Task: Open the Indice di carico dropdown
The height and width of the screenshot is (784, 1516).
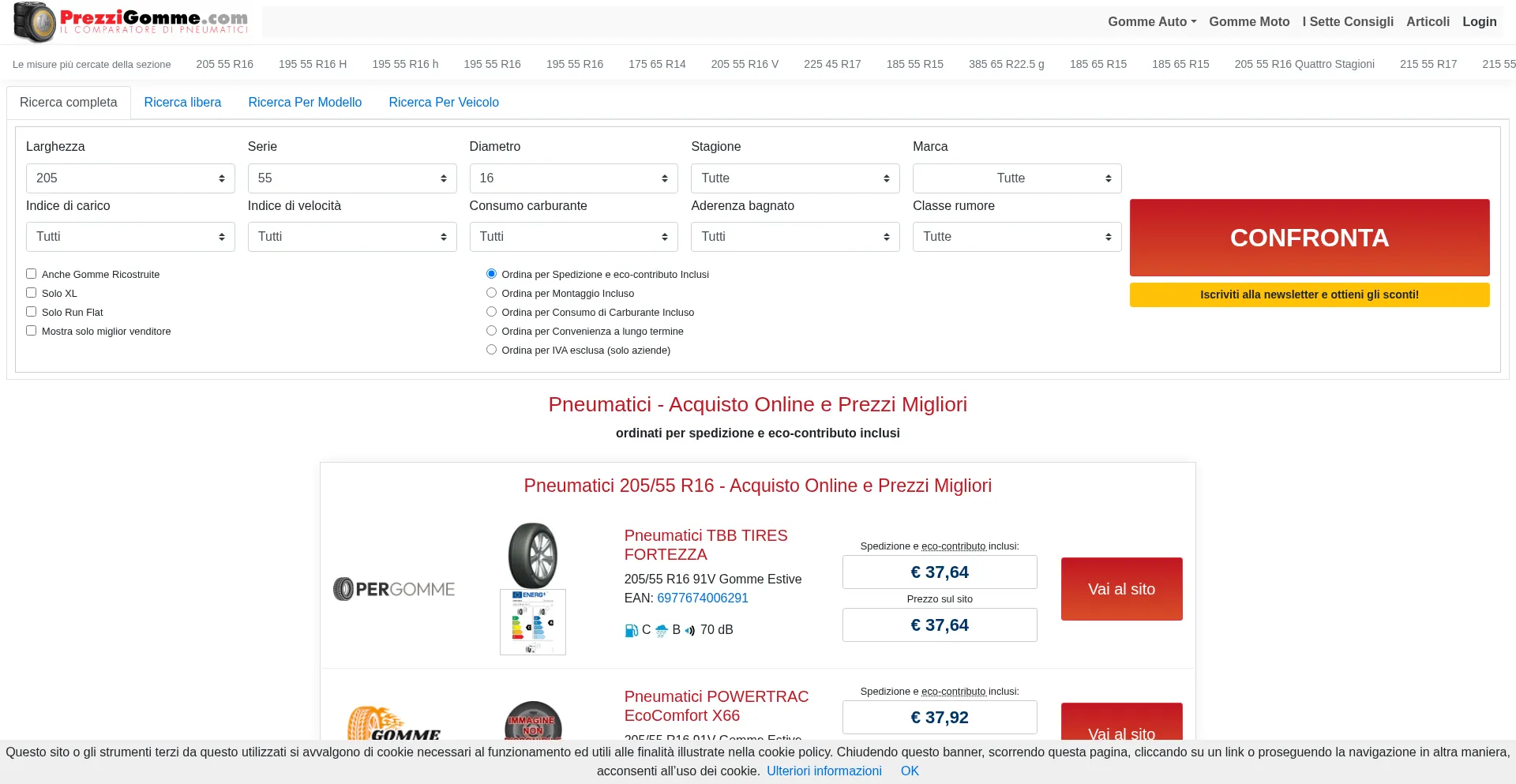Action: (130, 237)
